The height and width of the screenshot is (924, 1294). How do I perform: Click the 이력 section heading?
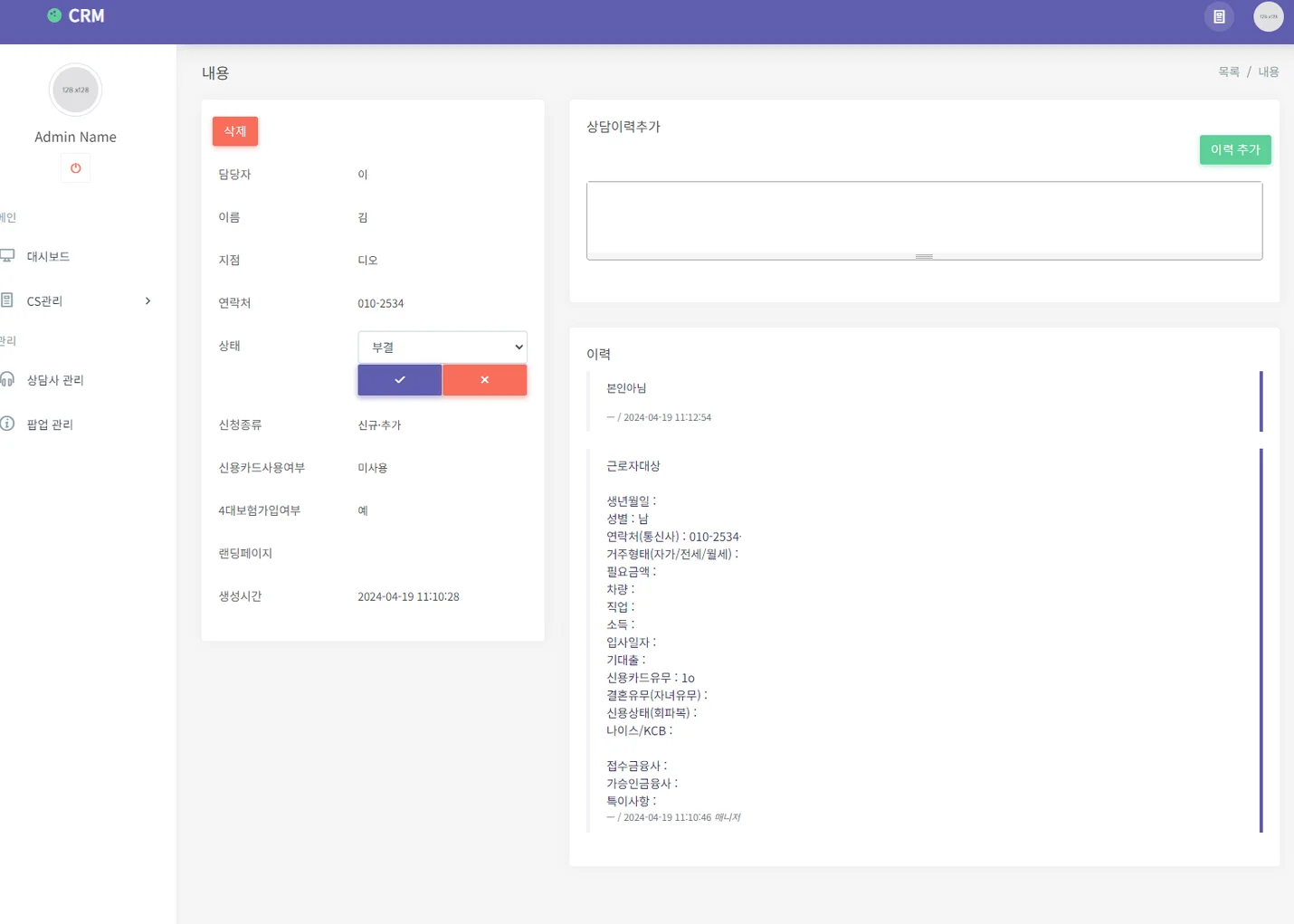(598, 354)
